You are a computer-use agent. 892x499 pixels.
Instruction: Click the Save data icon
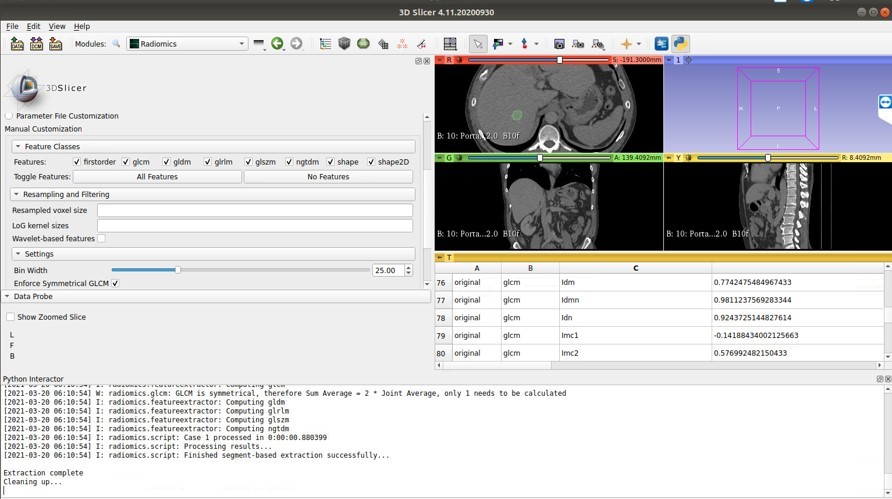[55, 44]
